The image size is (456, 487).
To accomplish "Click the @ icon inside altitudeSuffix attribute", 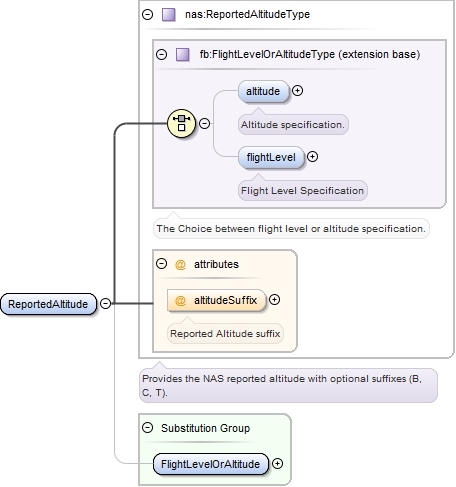I will click(180, 300).
